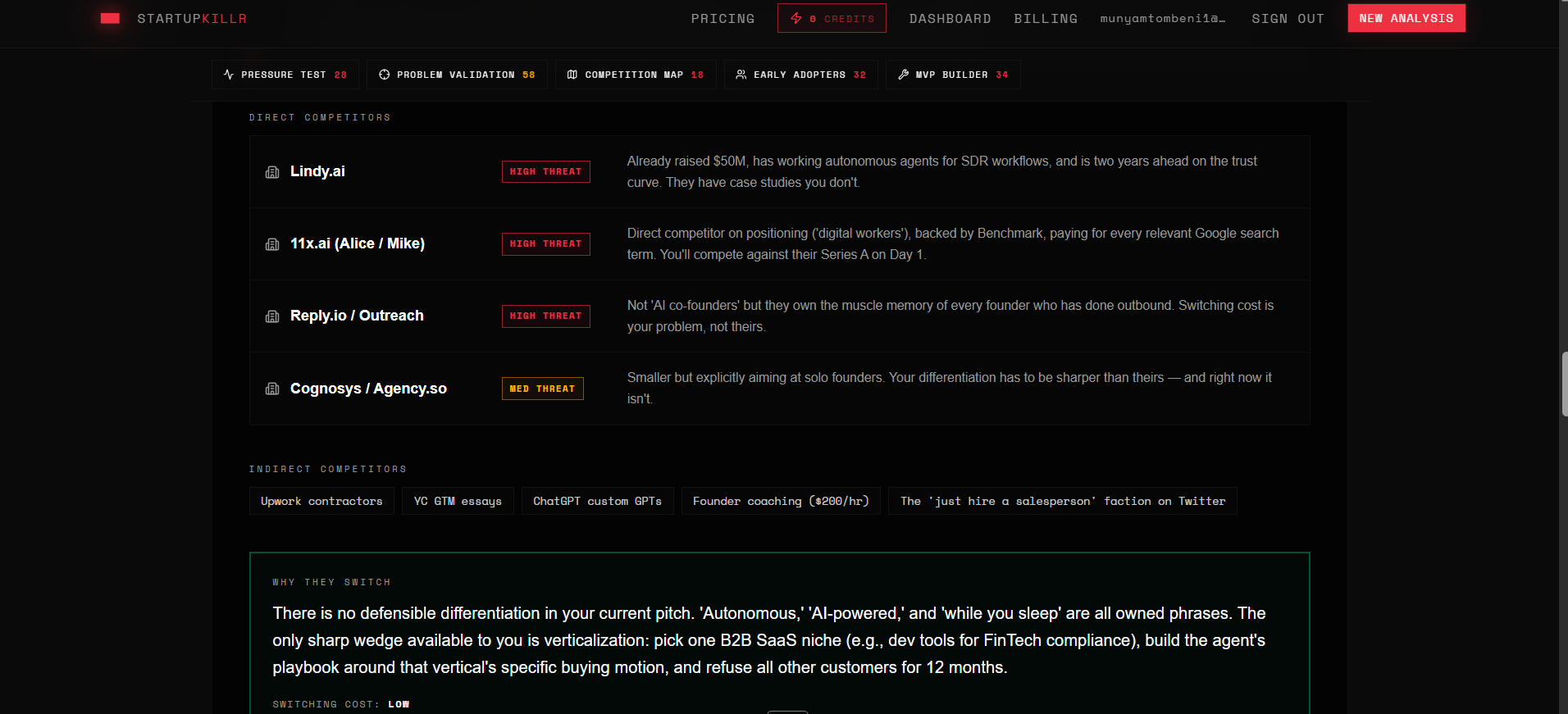This screenshot has height=714, width=1568.
Task: Click the Indirect Competitors heading
Action: 328,469
